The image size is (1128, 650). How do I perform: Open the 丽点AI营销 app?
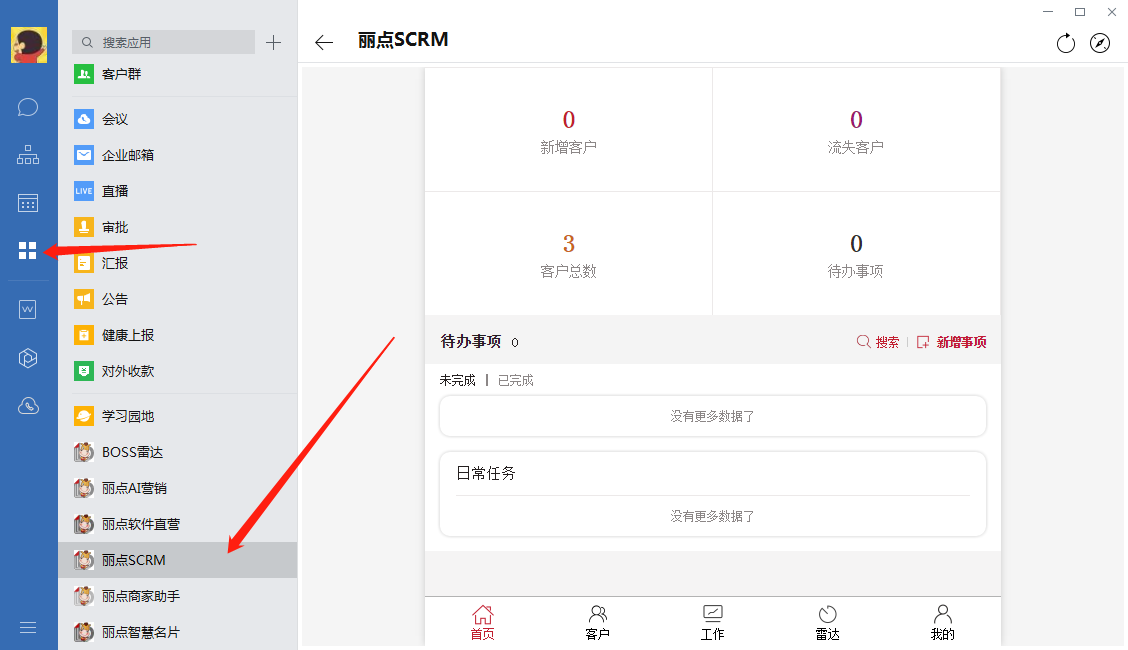(x=178, y=488)
